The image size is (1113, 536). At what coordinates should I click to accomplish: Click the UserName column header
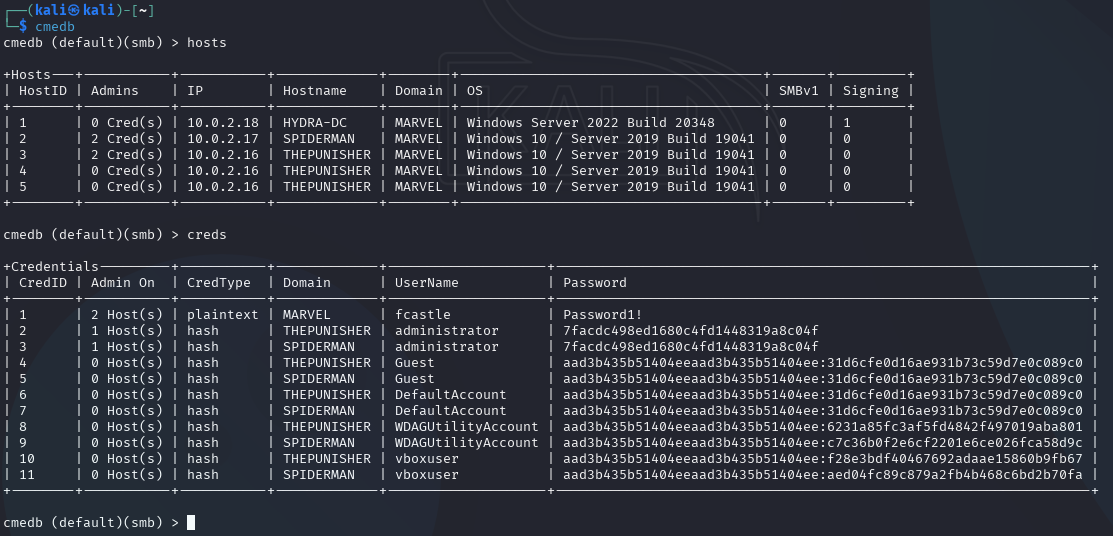pos(426,282)
